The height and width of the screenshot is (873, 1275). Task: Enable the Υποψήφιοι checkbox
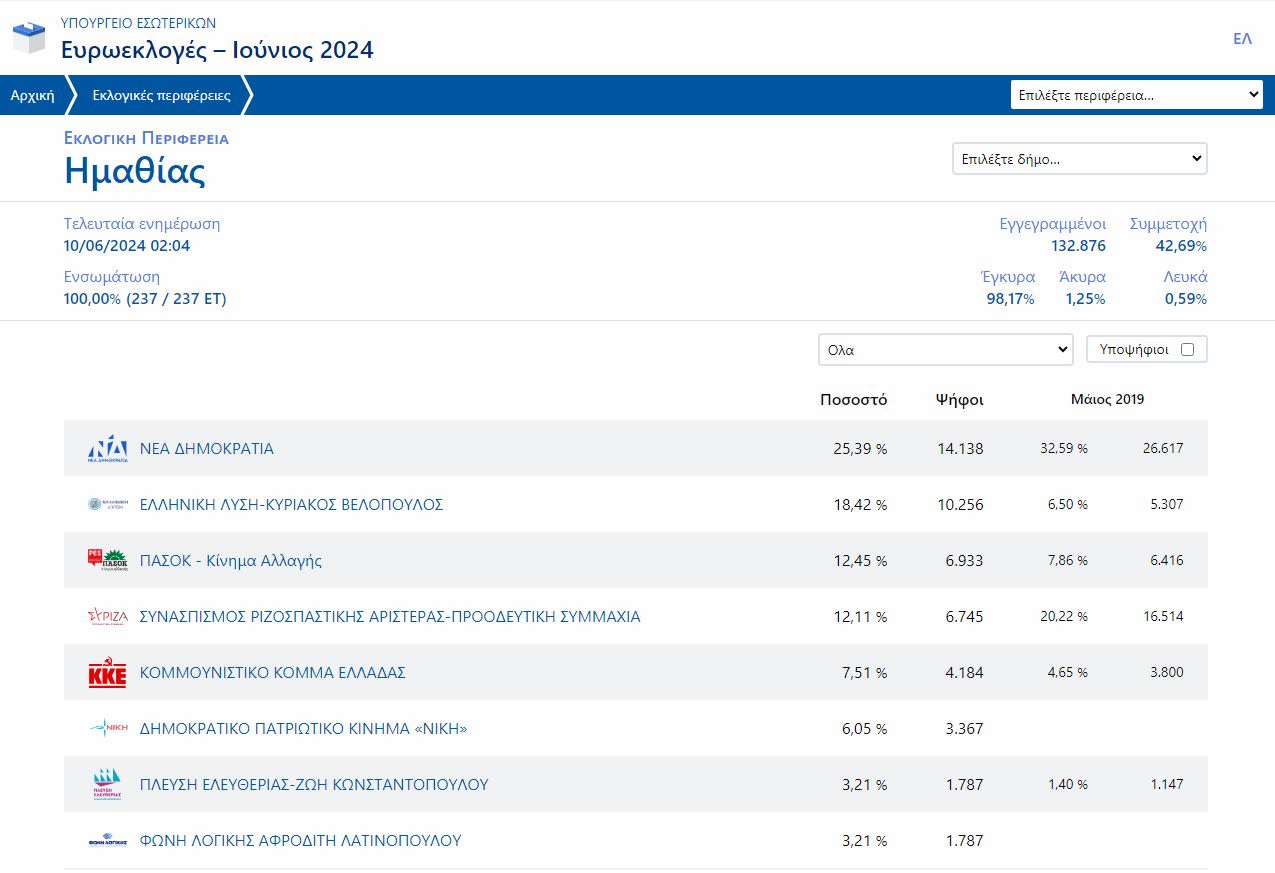[1187, 350]
